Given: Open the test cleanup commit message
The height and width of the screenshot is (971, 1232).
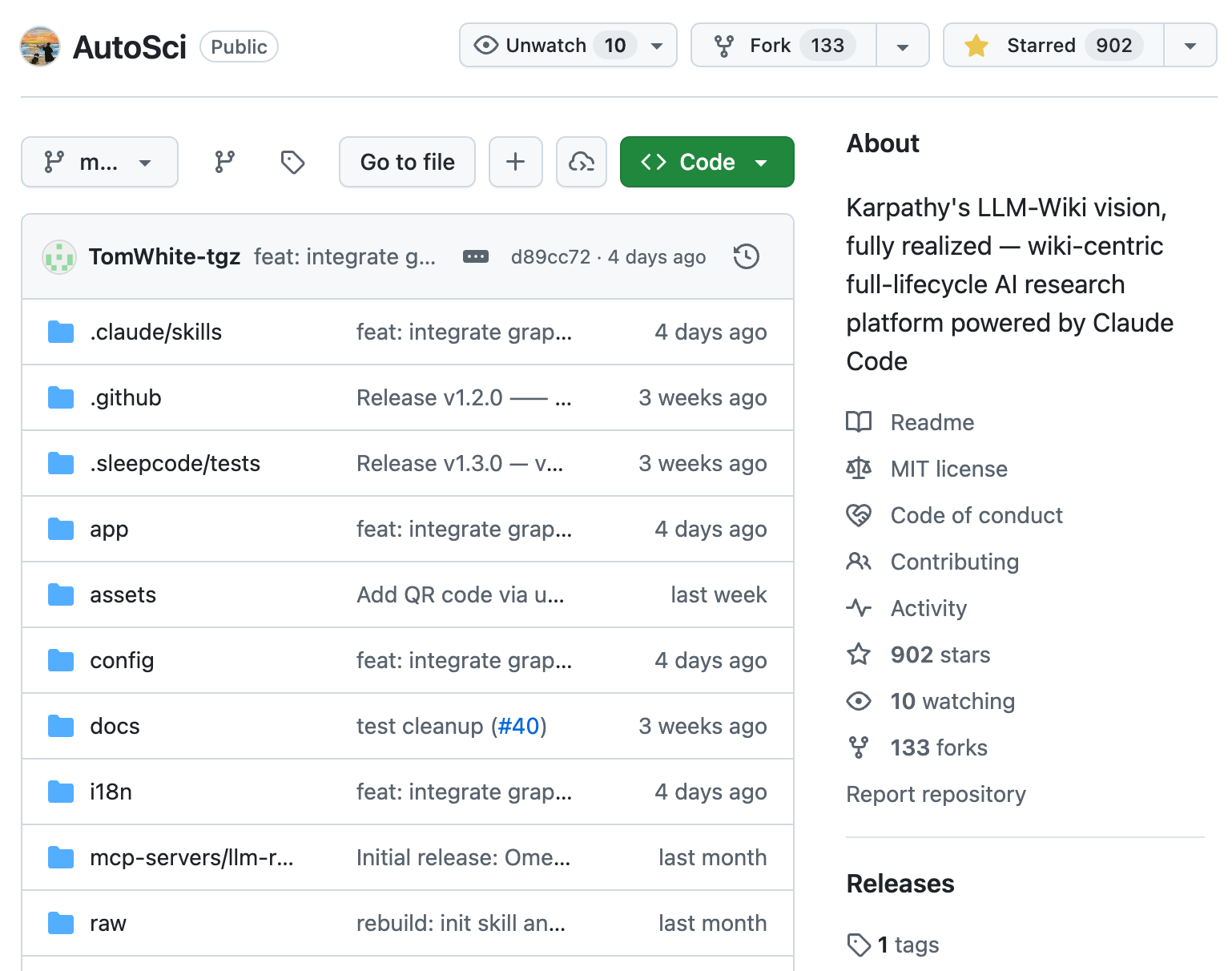Looking at the screenshot, I should 420,726.
